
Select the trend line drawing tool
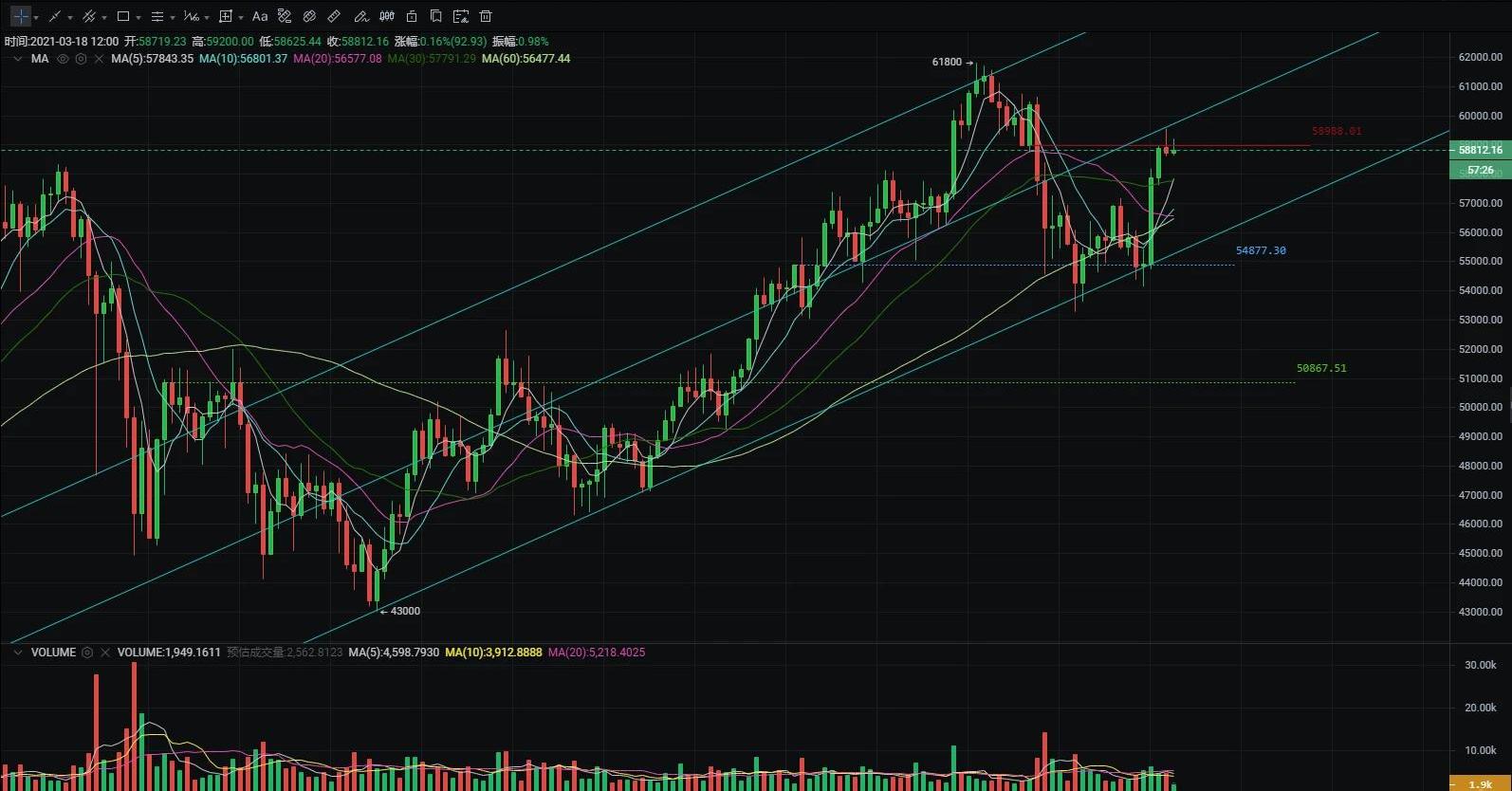[x=55, y=16]
